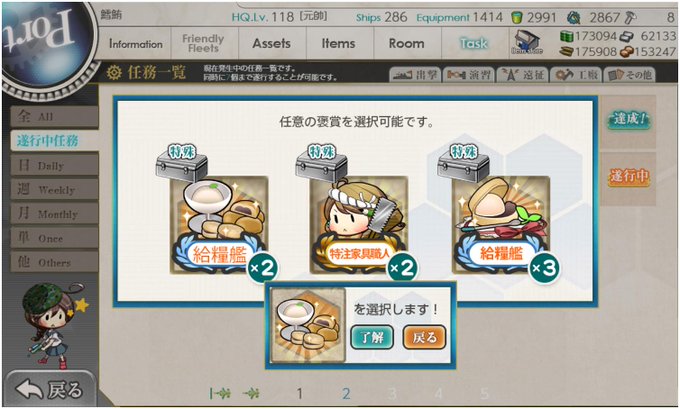680x409 pixels.
Task: Filter quests by Weekly
Action: click(x=54, y=190)
